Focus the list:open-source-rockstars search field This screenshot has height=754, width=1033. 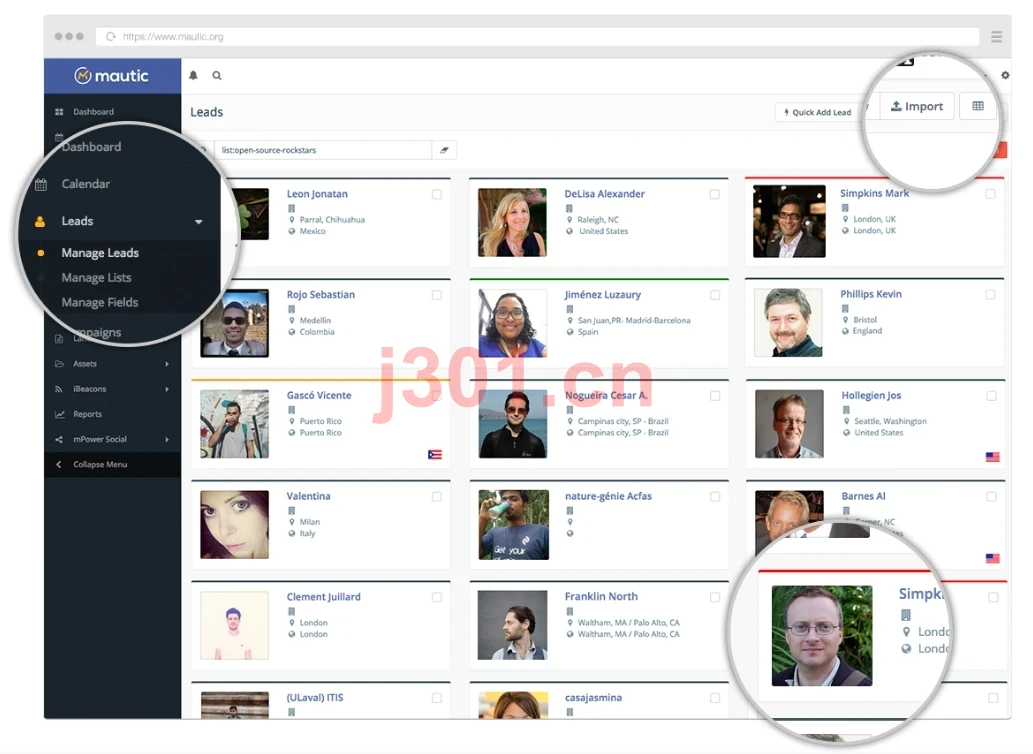[x=323, y=150]
